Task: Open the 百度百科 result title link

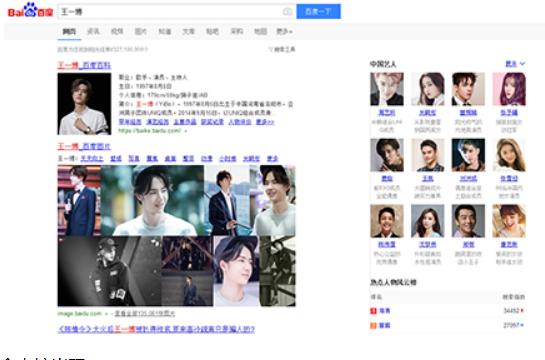Action: click(x=84, y=65)
